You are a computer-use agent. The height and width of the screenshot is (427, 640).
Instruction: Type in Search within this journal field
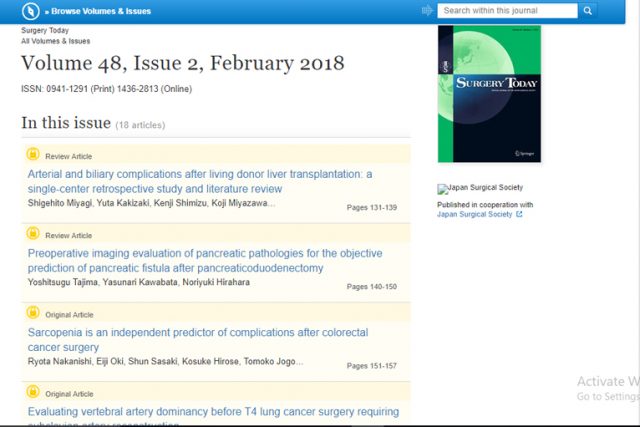[x=508, y=11]
